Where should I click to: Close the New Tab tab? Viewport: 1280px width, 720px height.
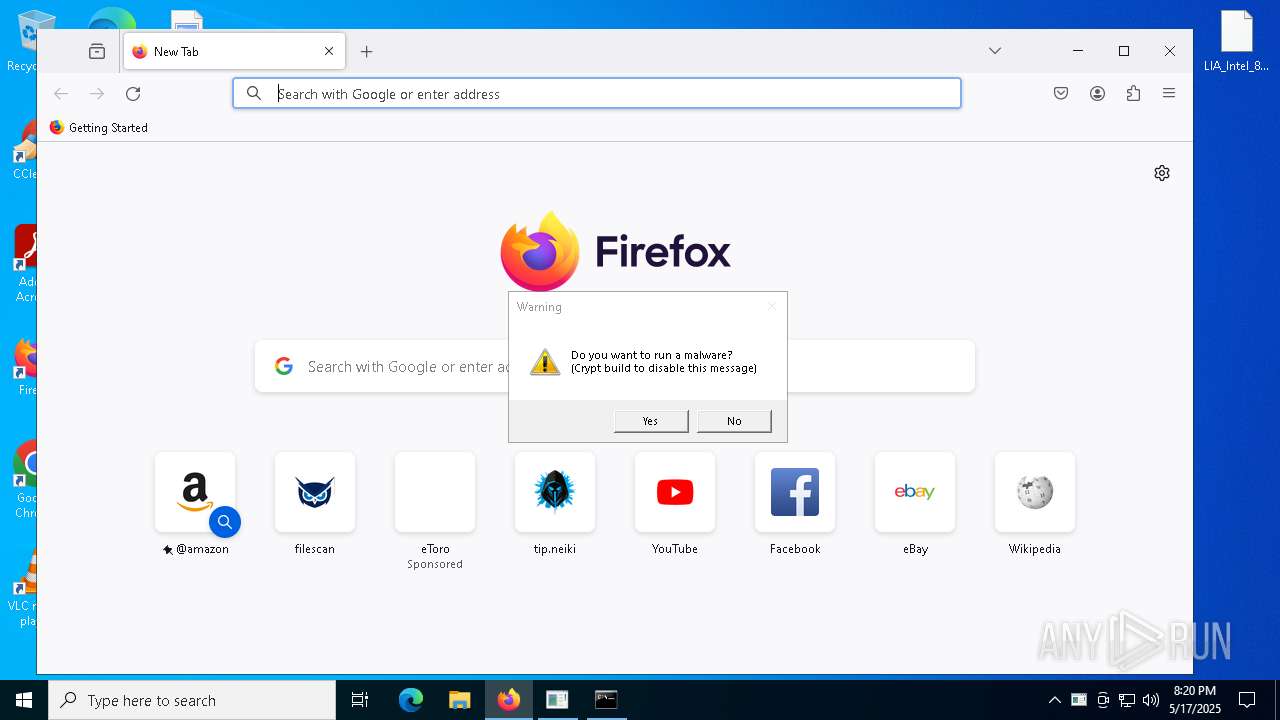329,51
